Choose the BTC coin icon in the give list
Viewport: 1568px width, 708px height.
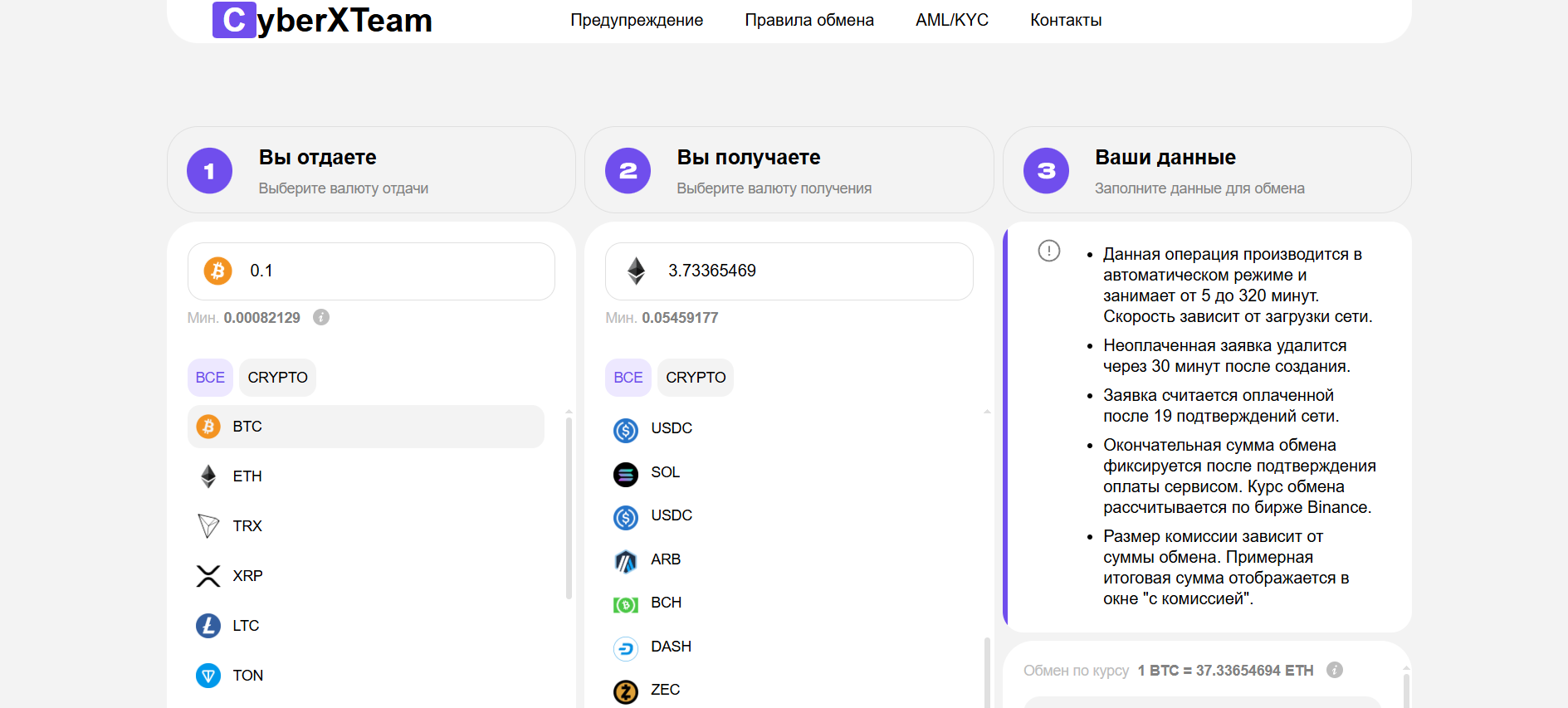pyautogui.click(x=208, y=427)
